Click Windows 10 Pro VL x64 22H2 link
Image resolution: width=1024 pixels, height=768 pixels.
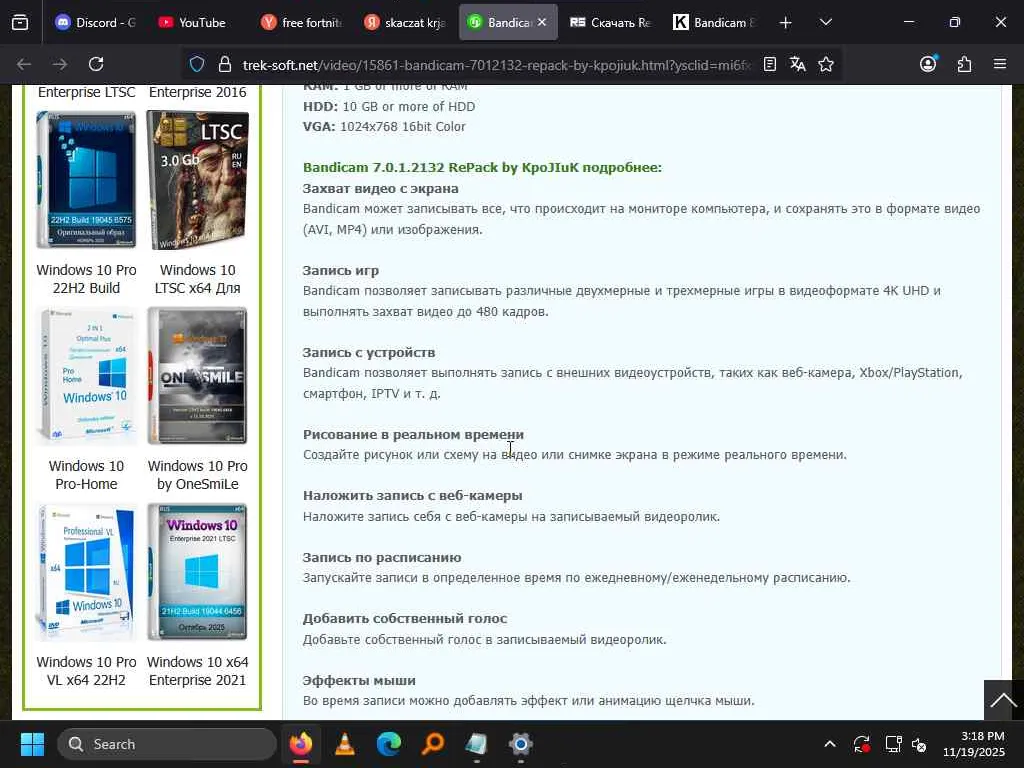click(86, 671)
